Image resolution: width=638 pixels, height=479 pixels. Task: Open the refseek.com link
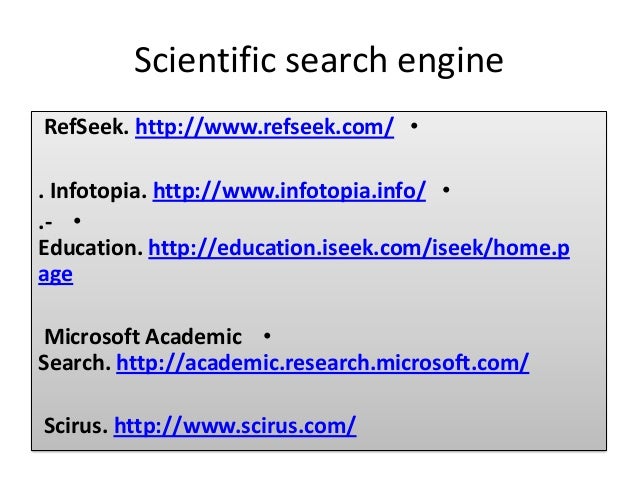coord(263,129)
